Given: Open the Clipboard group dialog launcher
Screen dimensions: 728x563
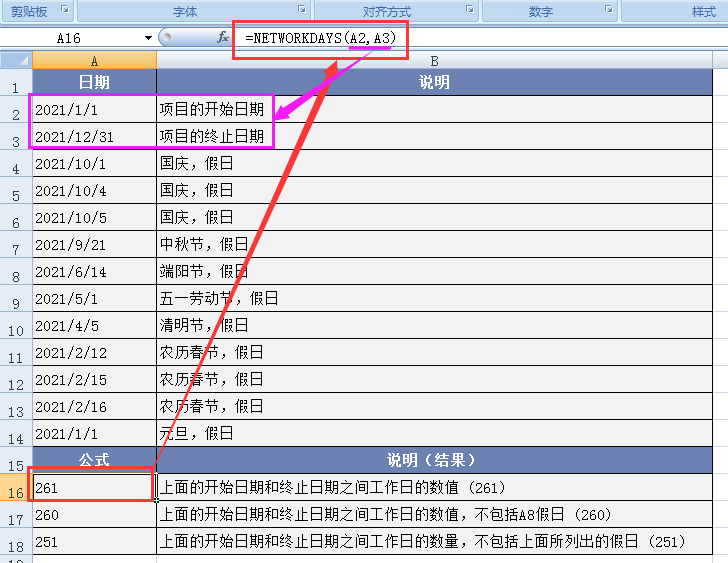Looking at the screenshot, I should 65,9.
